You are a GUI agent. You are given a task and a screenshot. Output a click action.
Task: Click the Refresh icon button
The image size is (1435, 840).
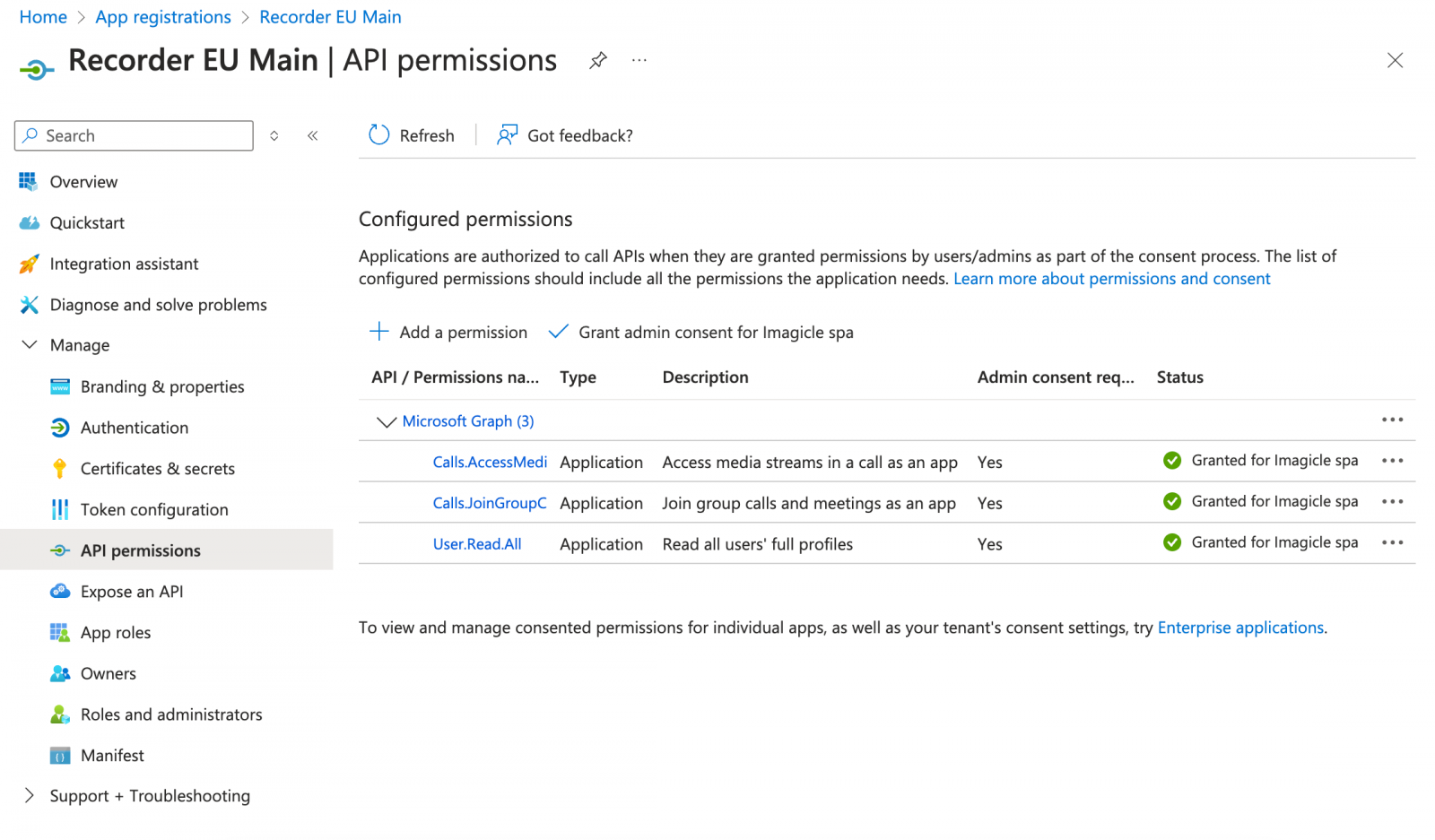coord(379,135)
